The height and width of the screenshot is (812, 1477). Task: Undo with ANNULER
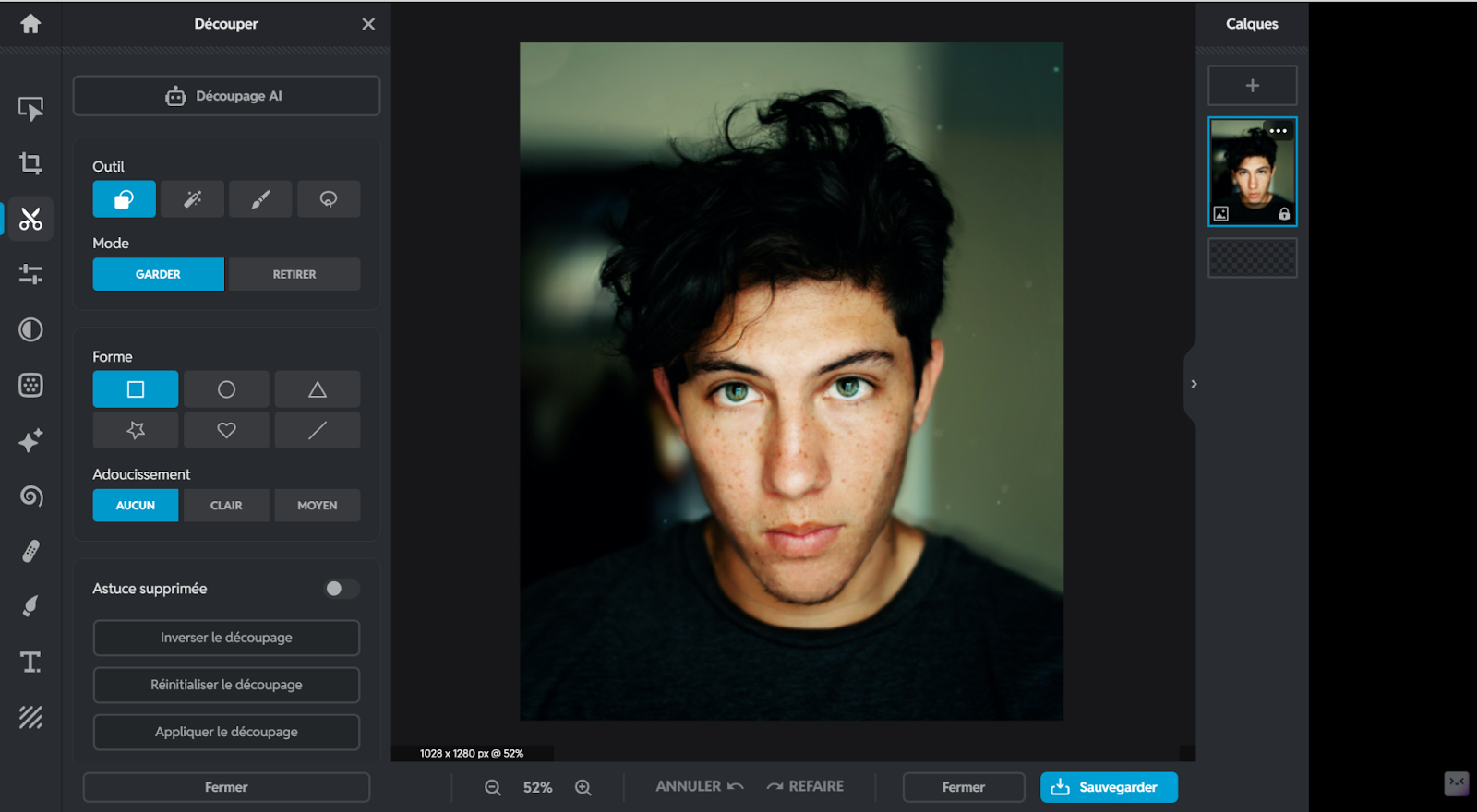pyautogui.click(x=699, y=786)
